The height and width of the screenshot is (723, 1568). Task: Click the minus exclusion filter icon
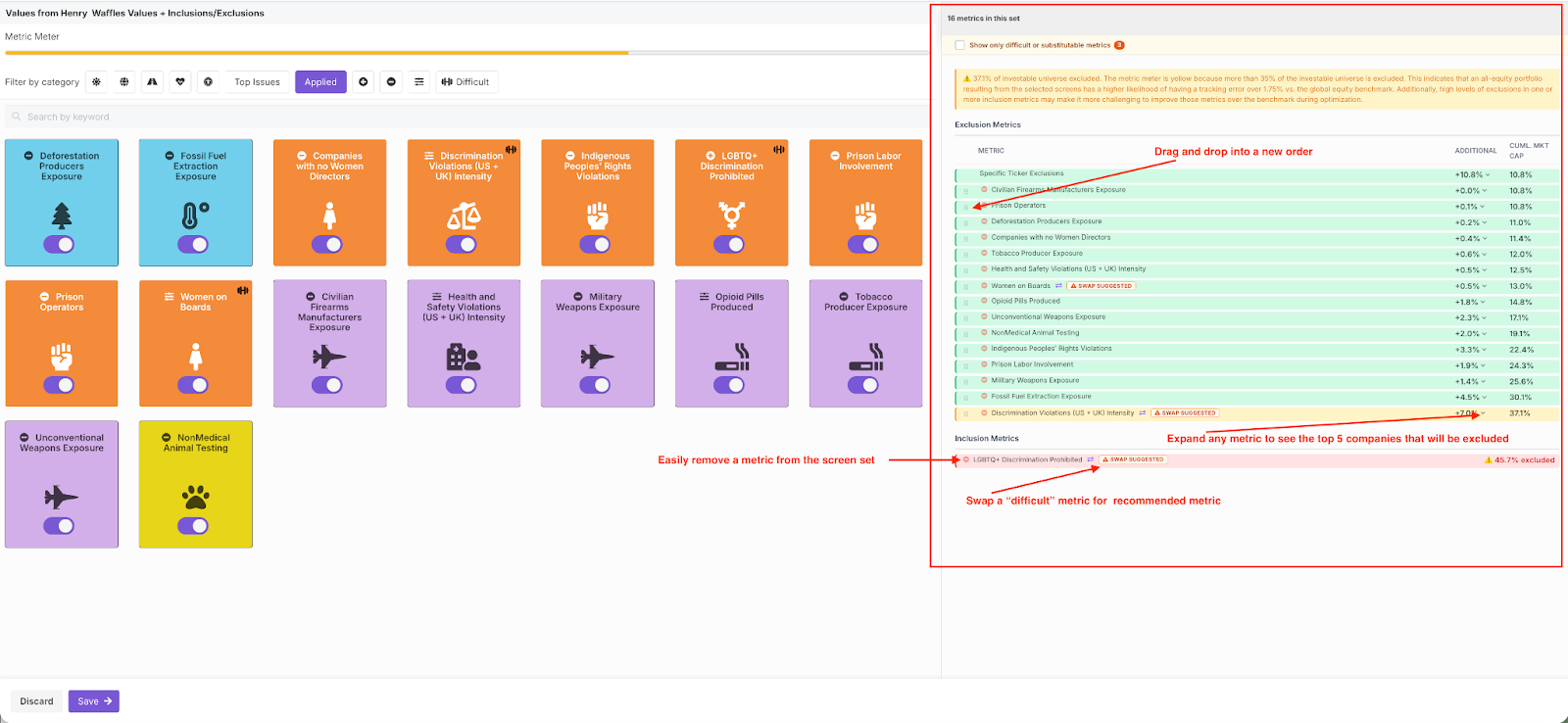click(x=391, y=82)
